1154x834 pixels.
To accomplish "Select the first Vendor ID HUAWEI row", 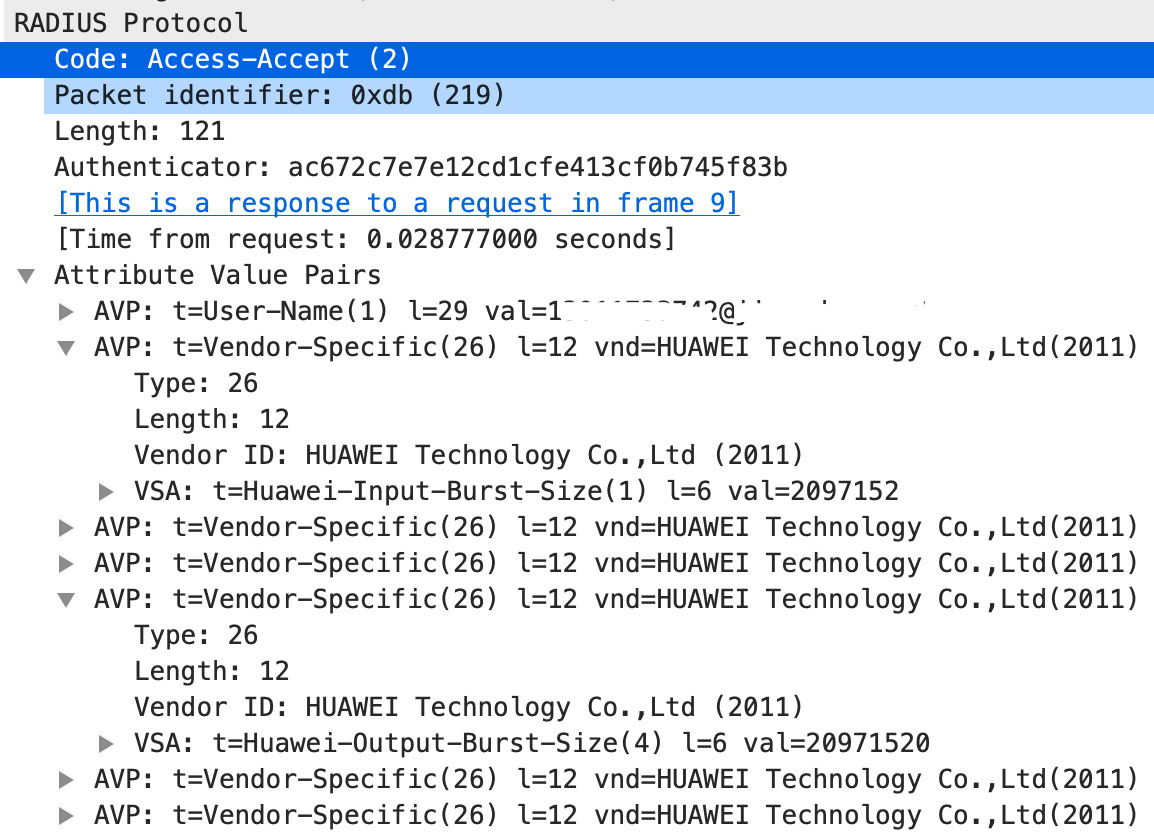I will click(468, 456).
